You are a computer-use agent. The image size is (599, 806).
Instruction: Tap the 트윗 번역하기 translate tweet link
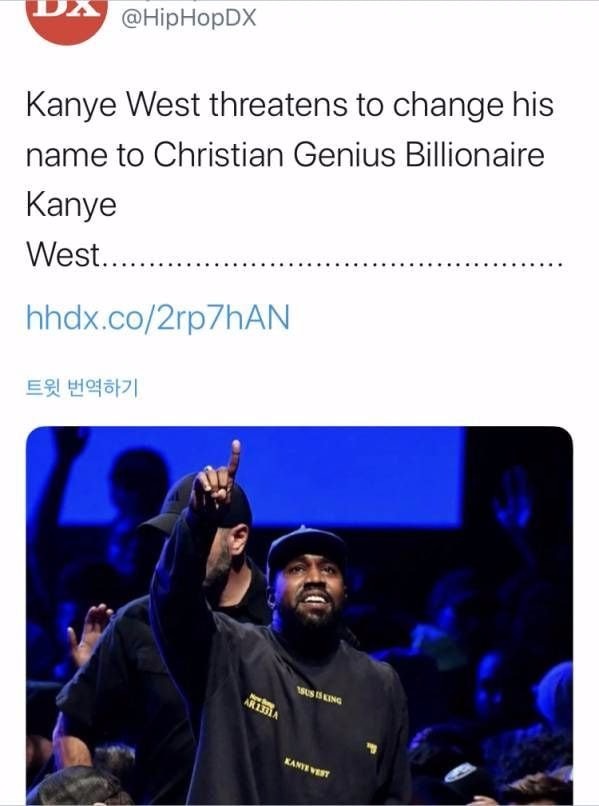82,388
